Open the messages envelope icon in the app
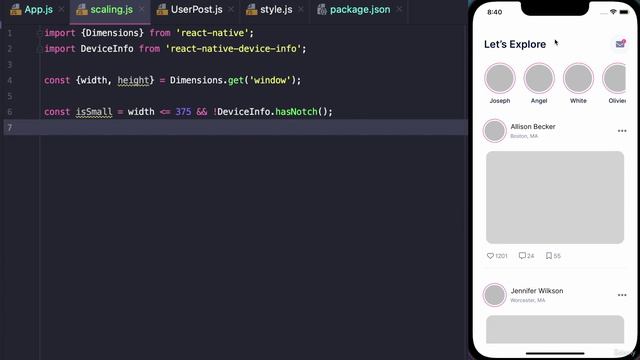Image resolution: width=640 pixels, height=360 pixels. point(620,44)
